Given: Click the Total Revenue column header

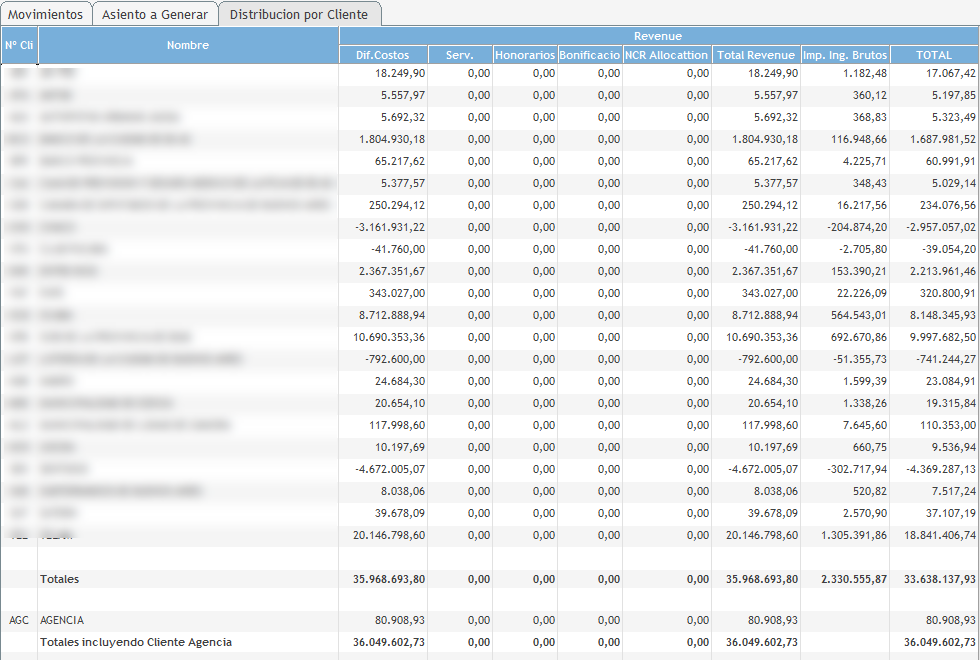Looking at the screenshot, I should point(756,55).
